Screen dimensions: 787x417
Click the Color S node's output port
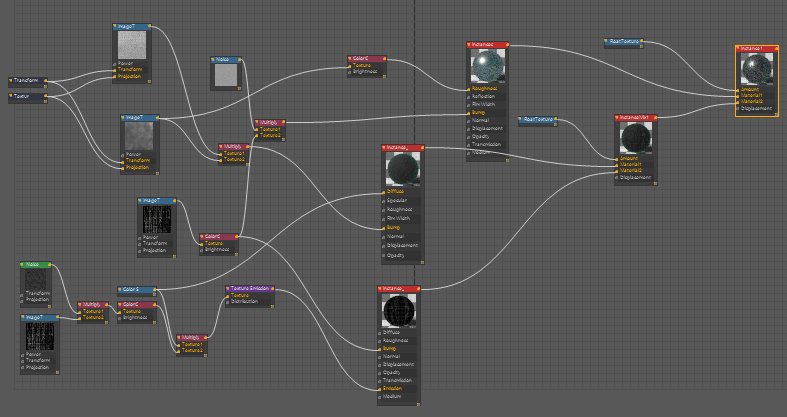[155, 289]
